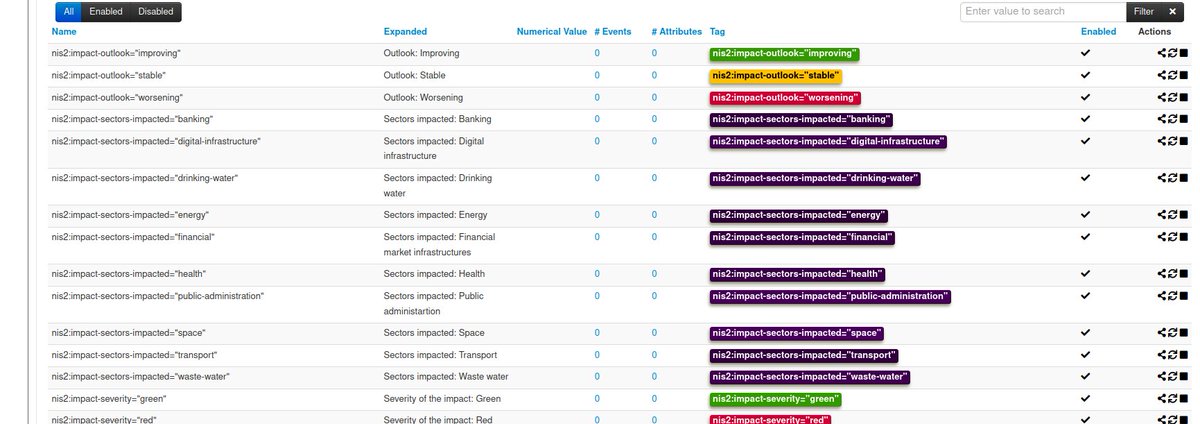Click the square icon on the "worsening" row
This screenshot has width=1200, height=424.
point(1184,98)
